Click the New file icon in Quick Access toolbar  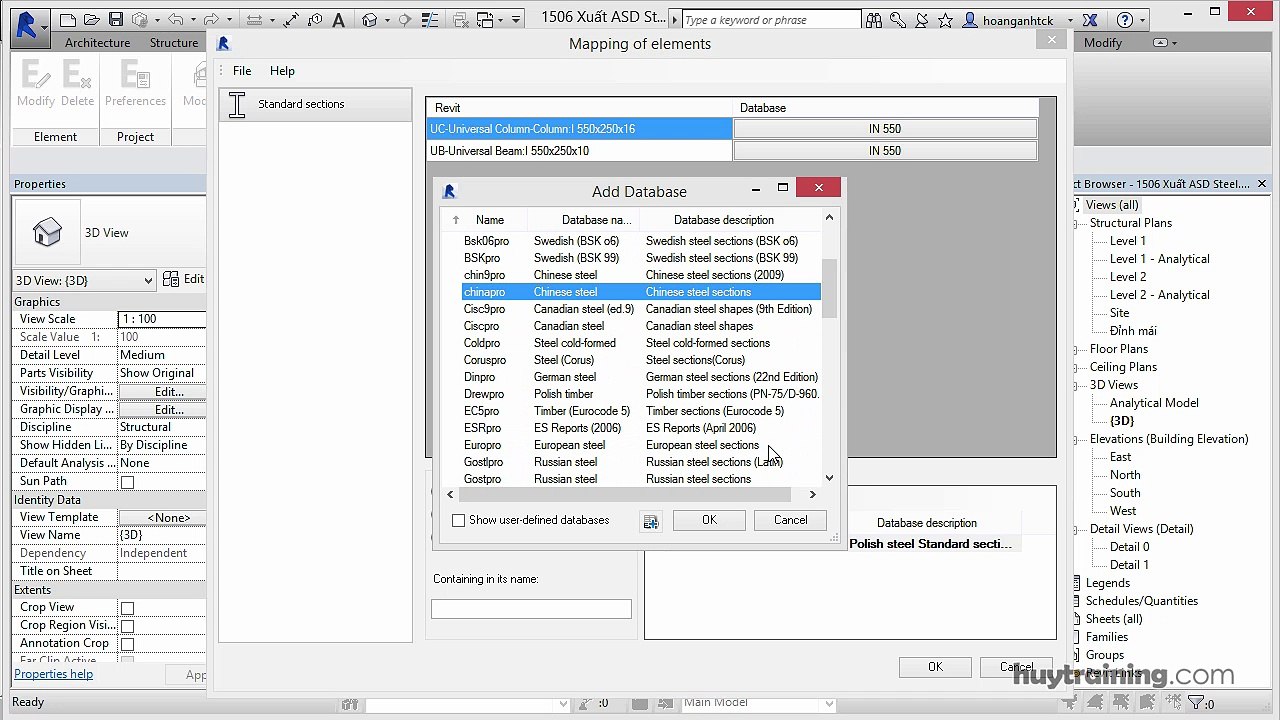tap(68, 20)
